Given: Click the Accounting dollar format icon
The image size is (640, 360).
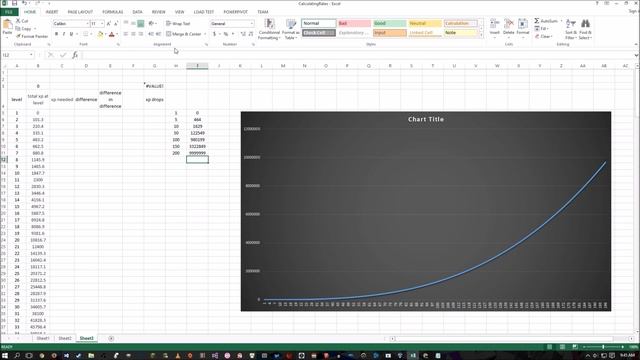Looking at the screenshot, I should coord(214,34).
